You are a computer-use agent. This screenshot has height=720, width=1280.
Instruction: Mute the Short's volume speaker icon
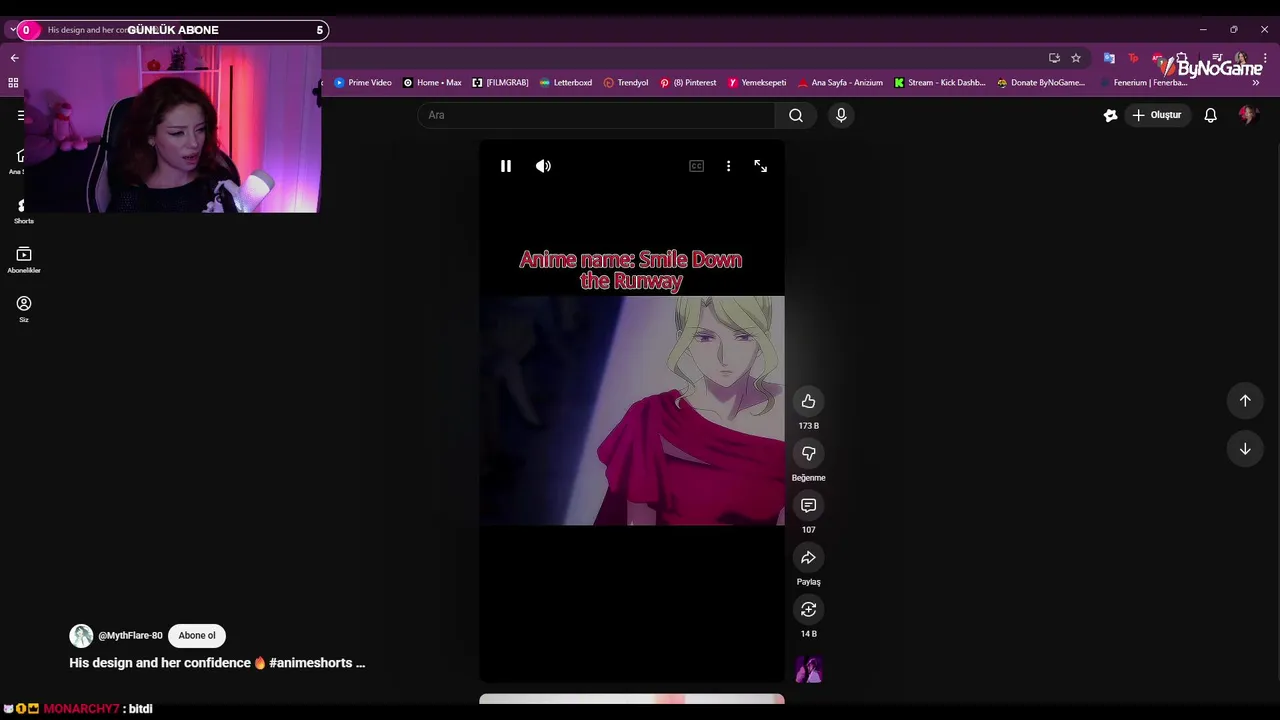[x=543, y=166]
